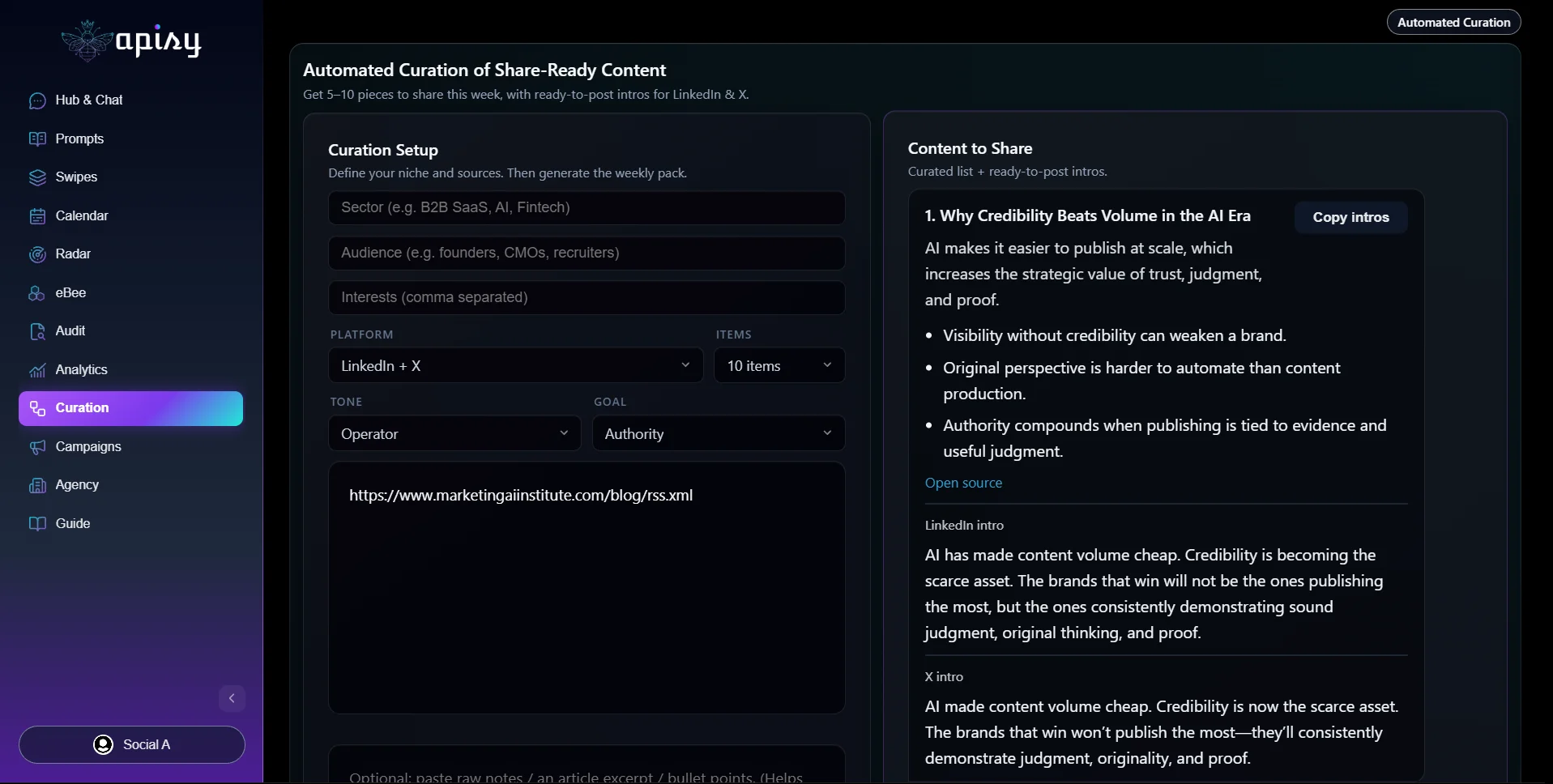Open the Tone dropdown showing Operator
Image resolution: width=1553 pixels, height=784 pixels.
(454, 433)
